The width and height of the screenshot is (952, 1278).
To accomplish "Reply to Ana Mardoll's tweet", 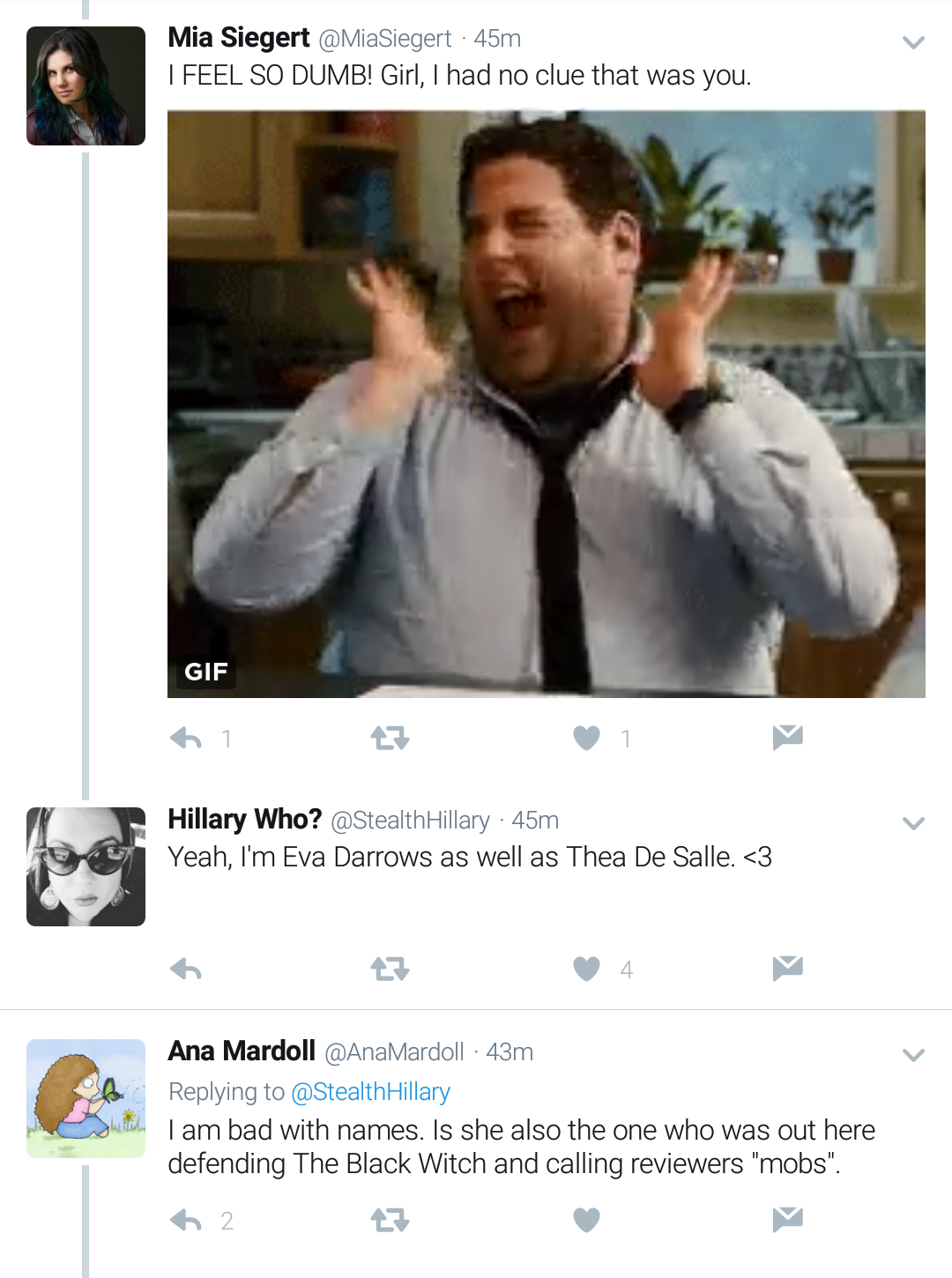I will pyautogui.click(x=186, y=1221).
